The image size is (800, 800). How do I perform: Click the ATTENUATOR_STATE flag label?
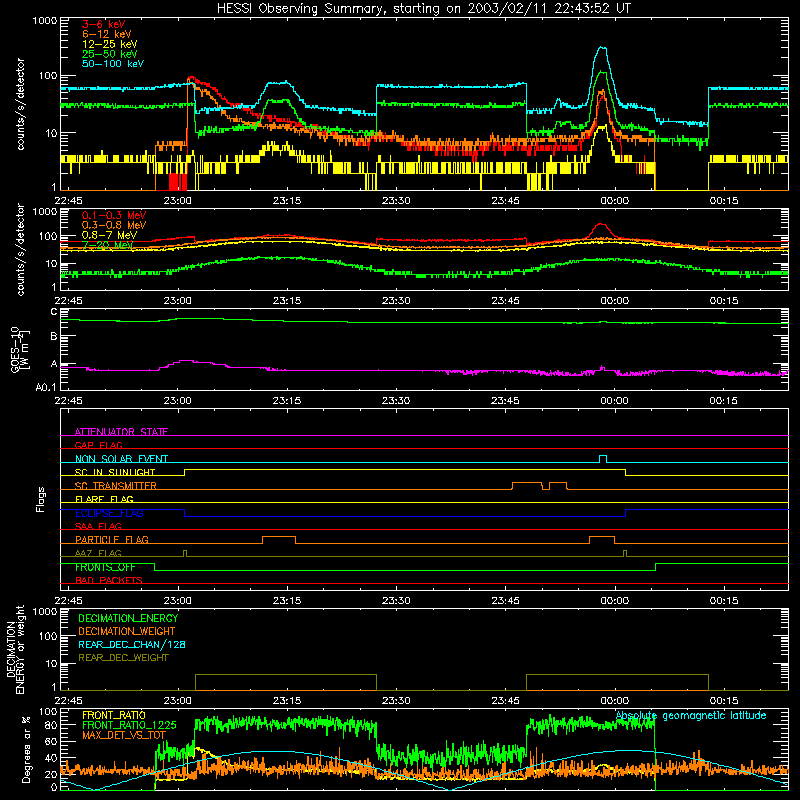(x=121, y=432)
